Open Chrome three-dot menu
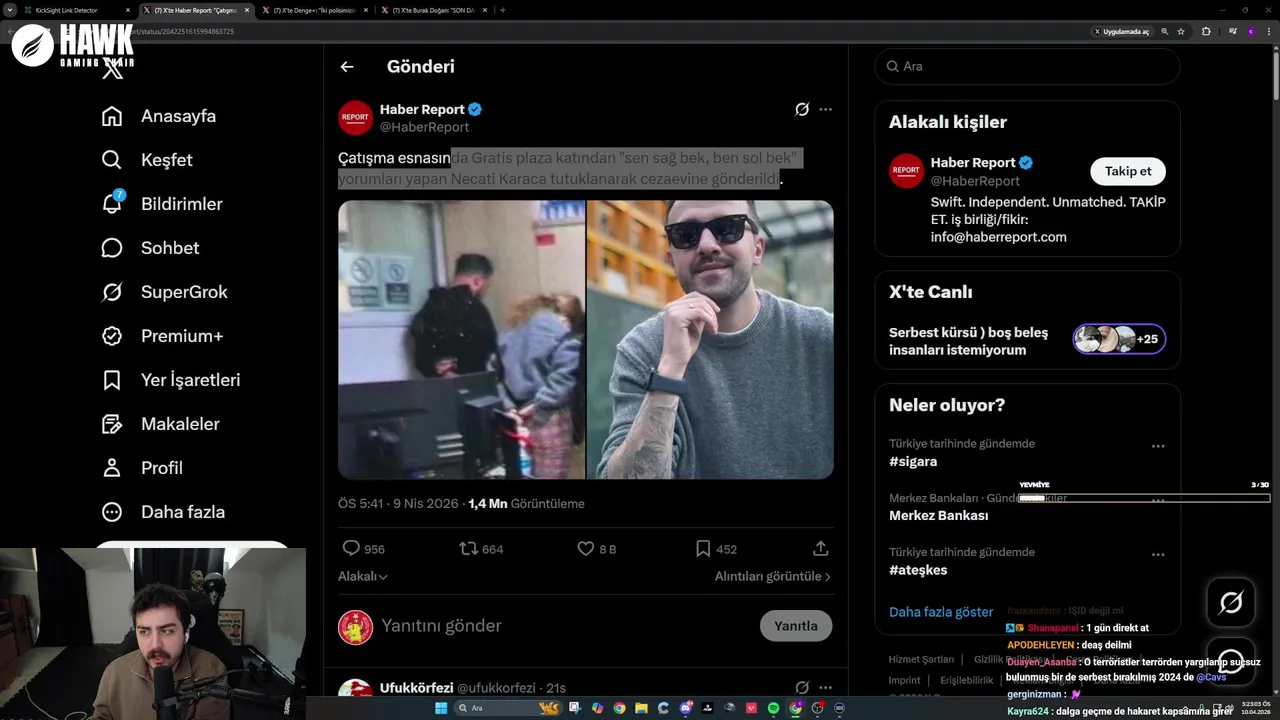Viewport: 1280px width, 720px height. pos(1269,32)
